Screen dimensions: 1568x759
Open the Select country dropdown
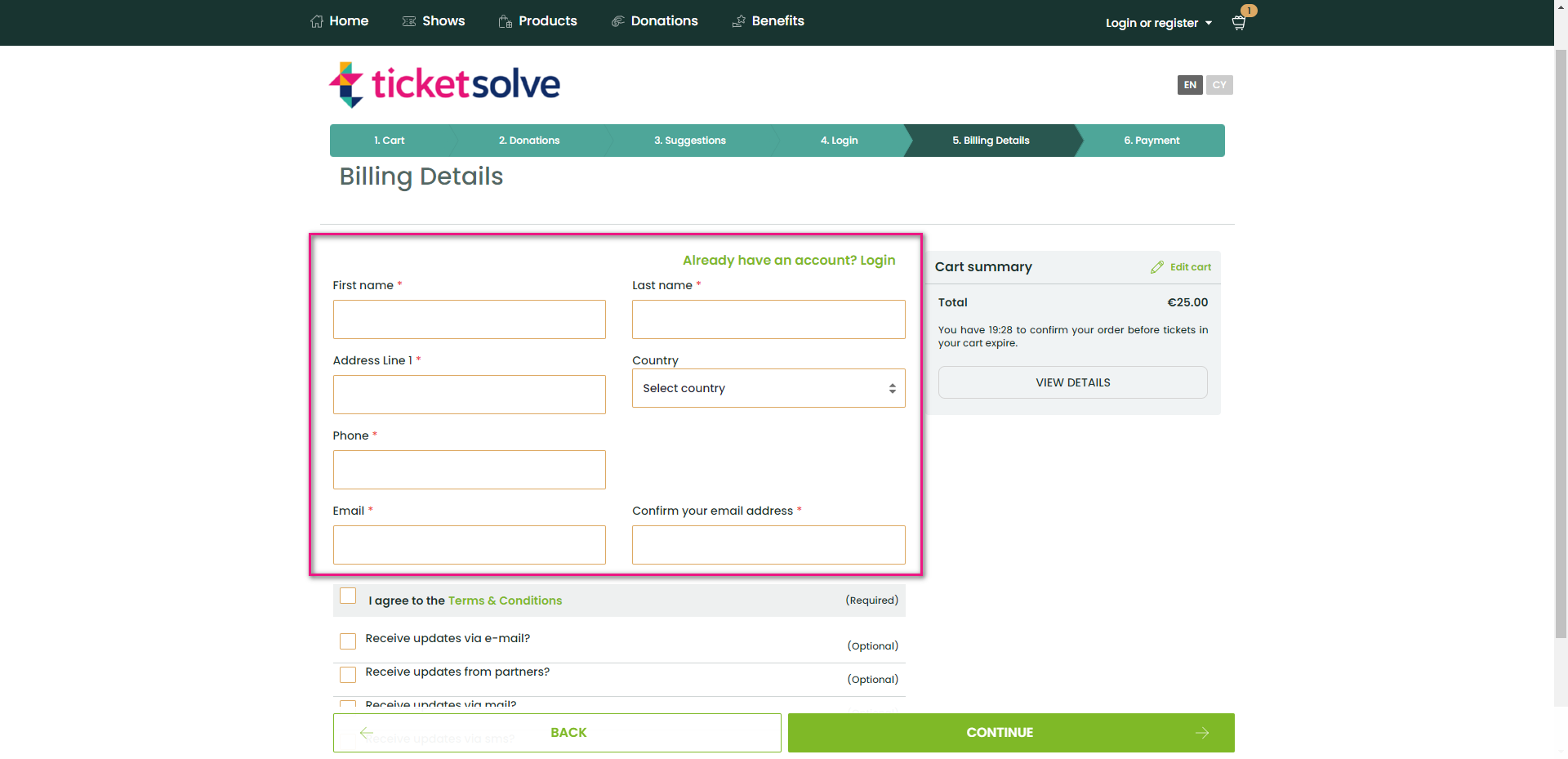[x=768, y=388]
